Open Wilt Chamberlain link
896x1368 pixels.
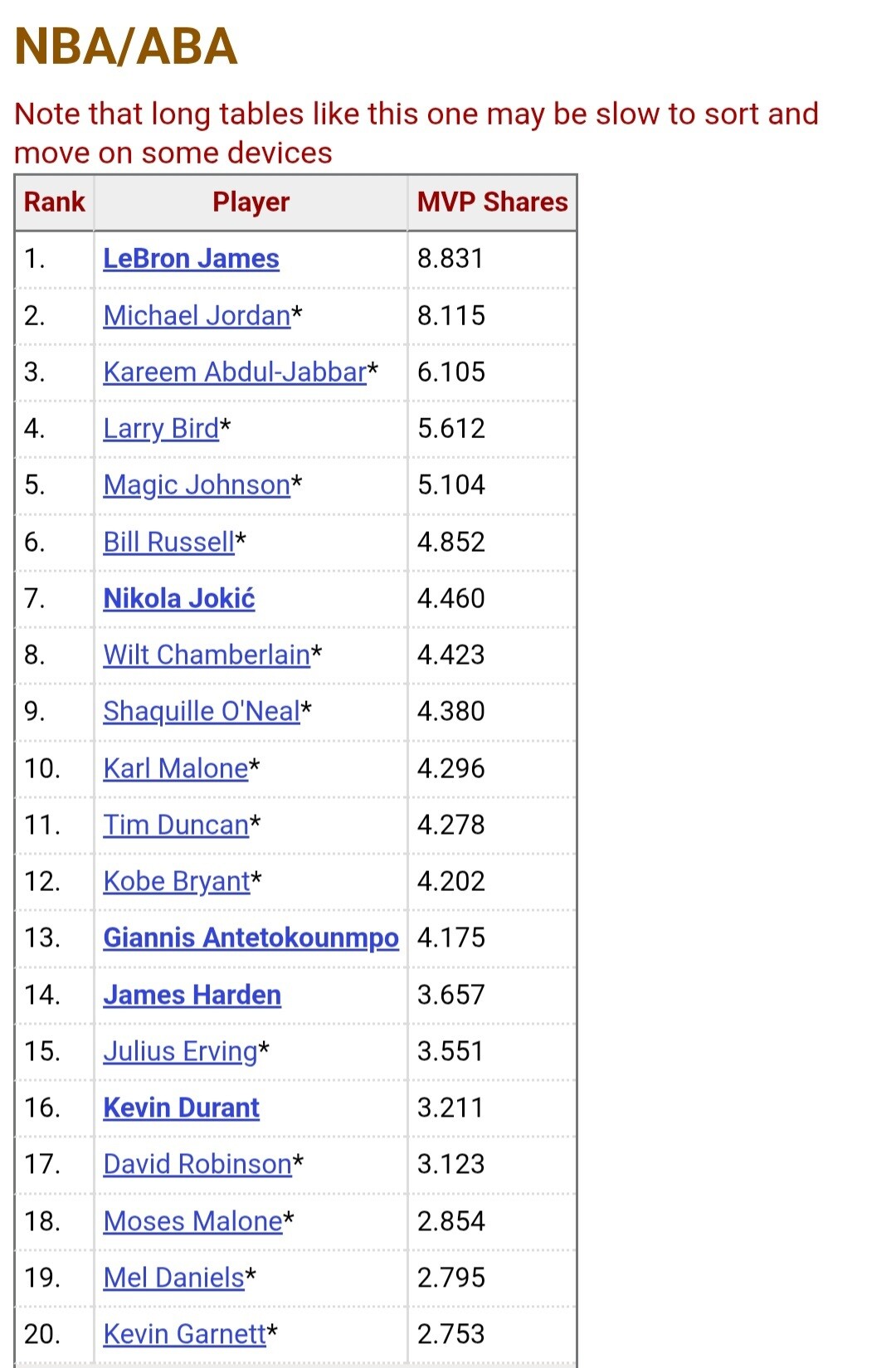[207, 655]
